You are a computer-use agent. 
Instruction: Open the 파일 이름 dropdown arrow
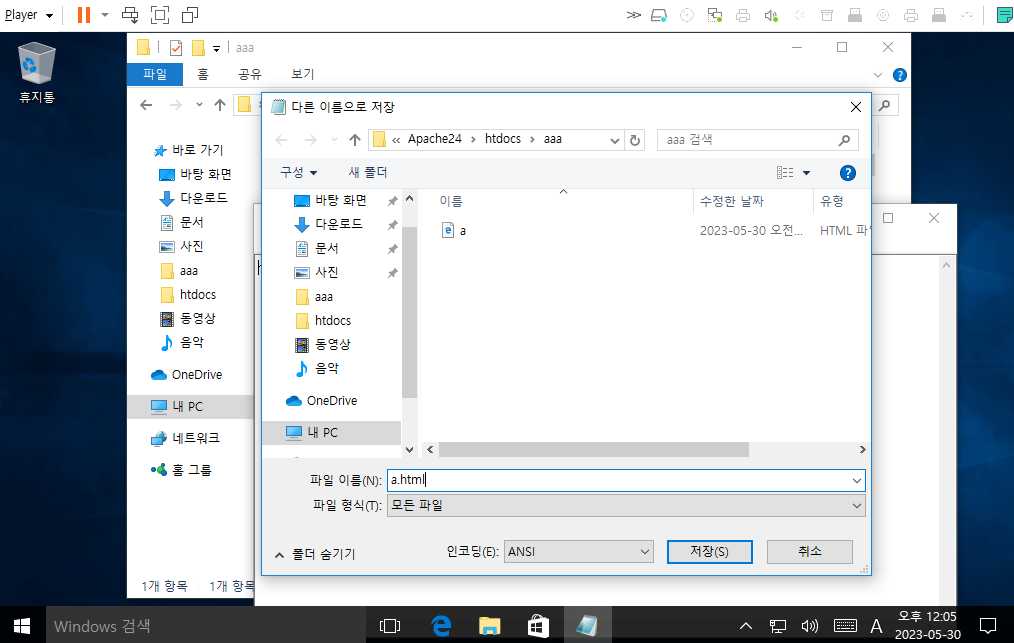[x=857, y=481]
